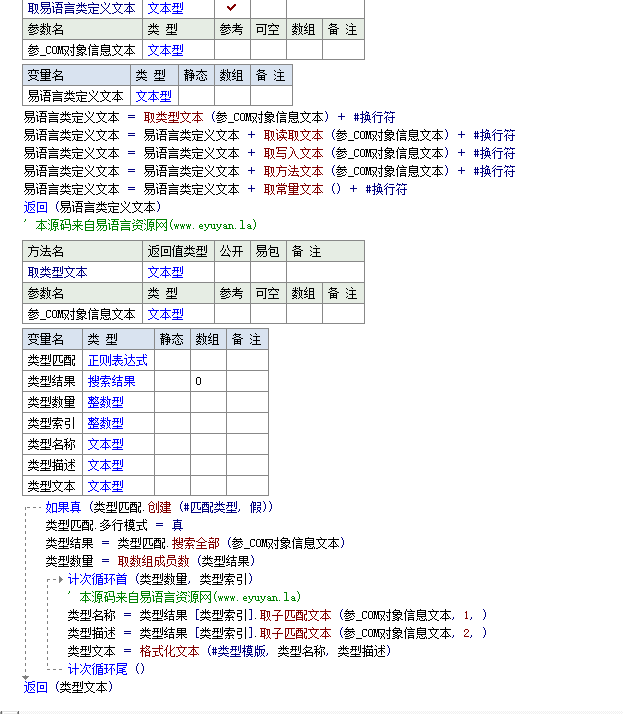Click the red 取类型文本 call in code
The image size is (623, 714).
(x=174, y=117)
